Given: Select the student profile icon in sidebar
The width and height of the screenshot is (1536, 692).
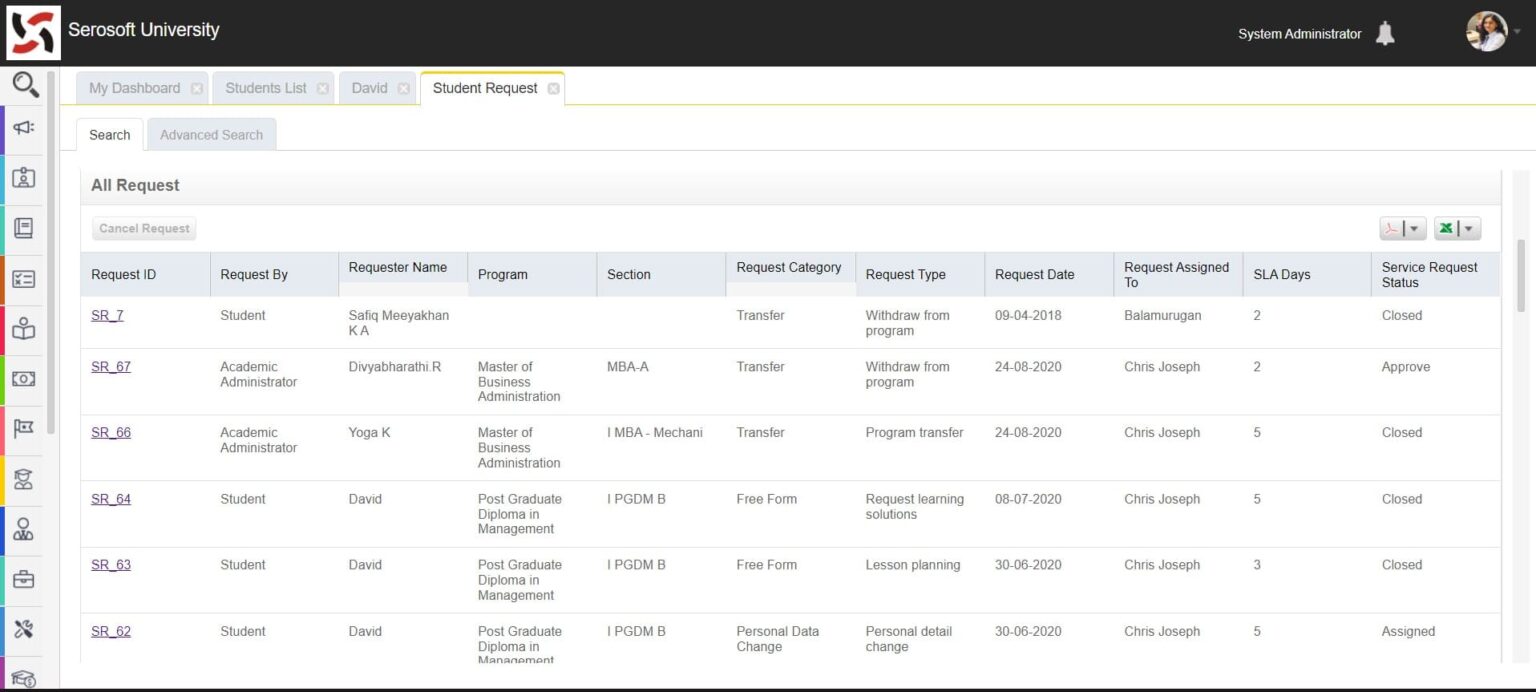Looking at the screenshot, I should pos(24,177).
